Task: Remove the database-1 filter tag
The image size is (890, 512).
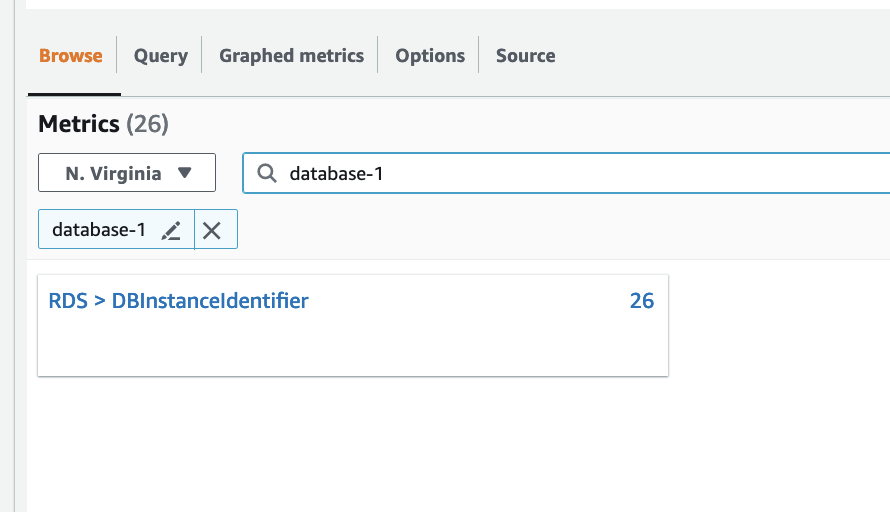Action: (212, 231)
